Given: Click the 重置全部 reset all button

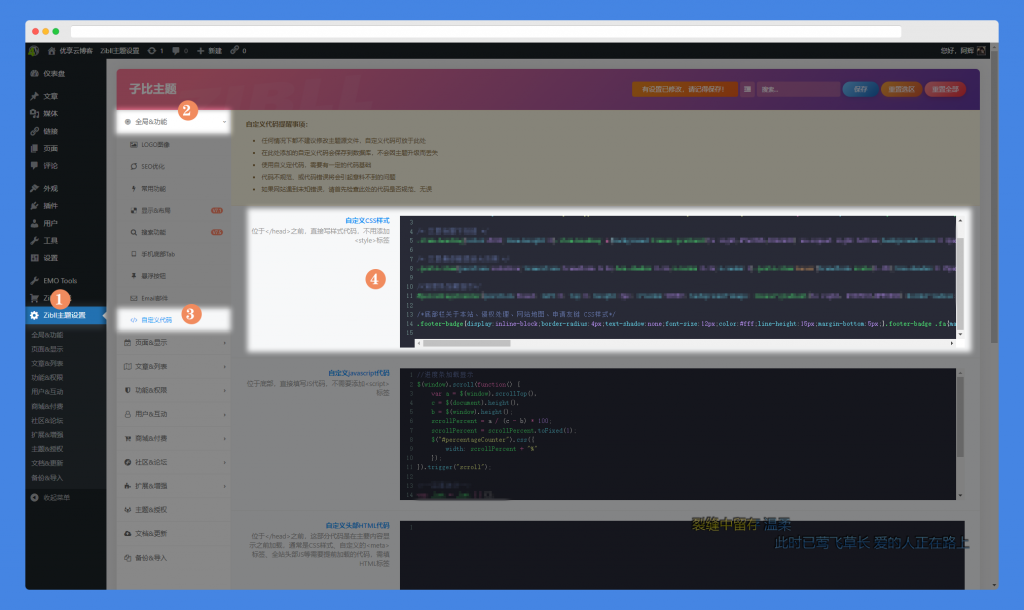Looking at the screenshot, I should (x=944, y=89).
